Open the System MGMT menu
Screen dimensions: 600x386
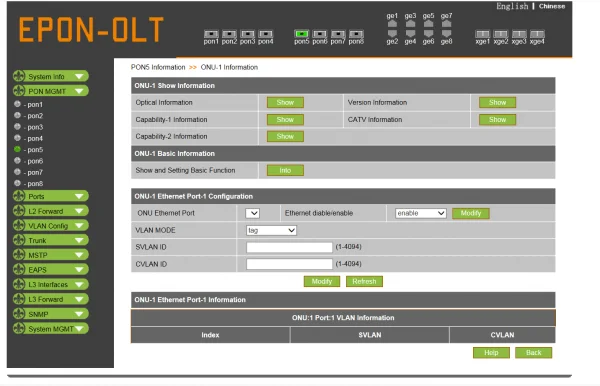click(51, 329)
